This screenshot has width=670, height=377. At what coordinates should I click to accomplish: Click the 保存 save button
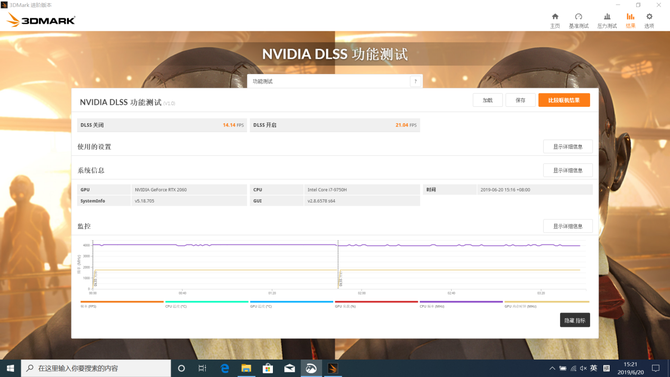tap(520, 100)
